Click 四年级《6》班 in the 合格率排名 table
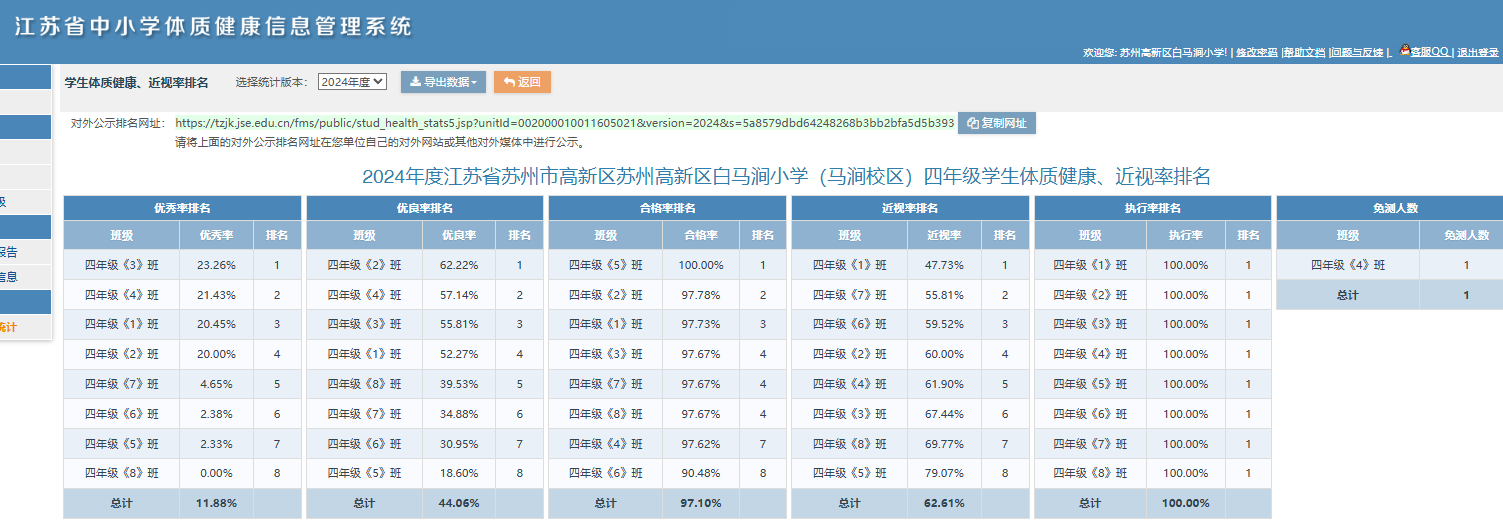 606,473
